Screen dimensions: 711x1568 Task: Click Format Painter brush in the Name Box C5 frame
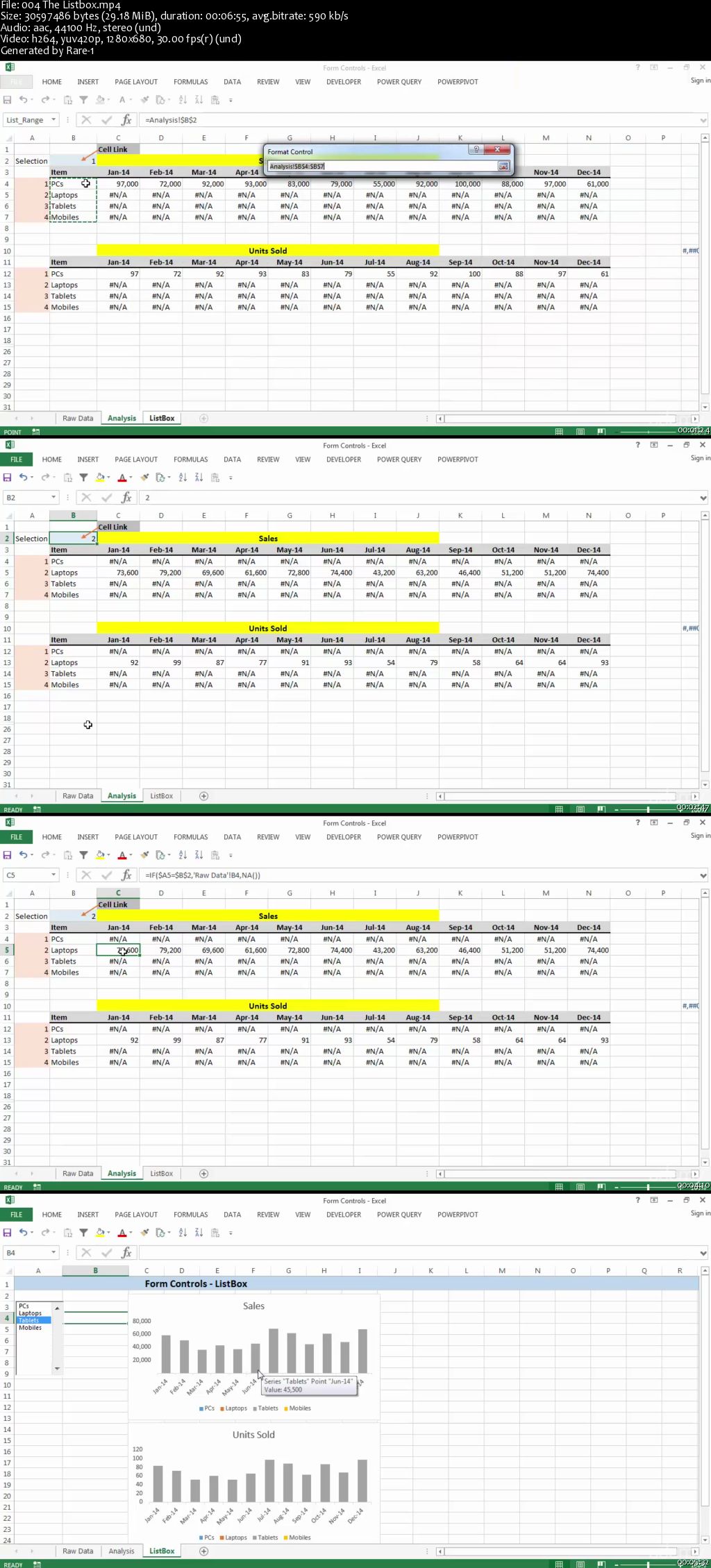144,855
